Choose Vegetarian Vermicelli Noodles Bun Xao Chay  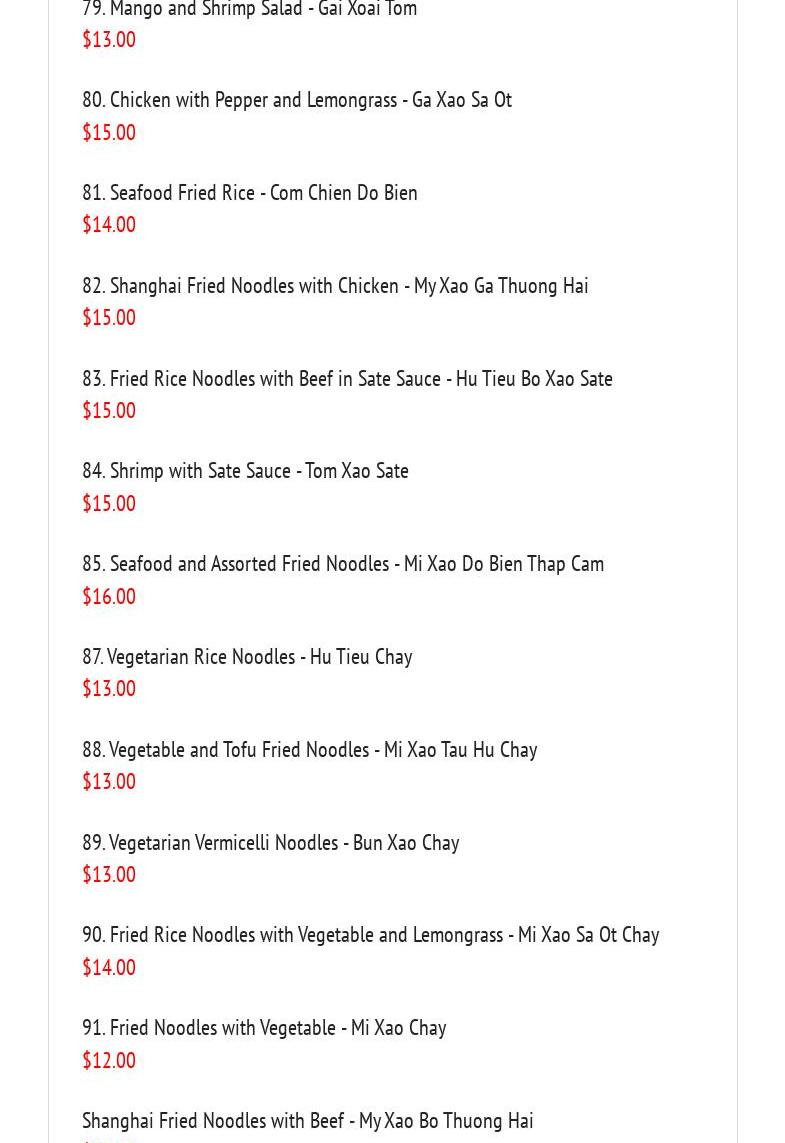(x=270, y=843)
